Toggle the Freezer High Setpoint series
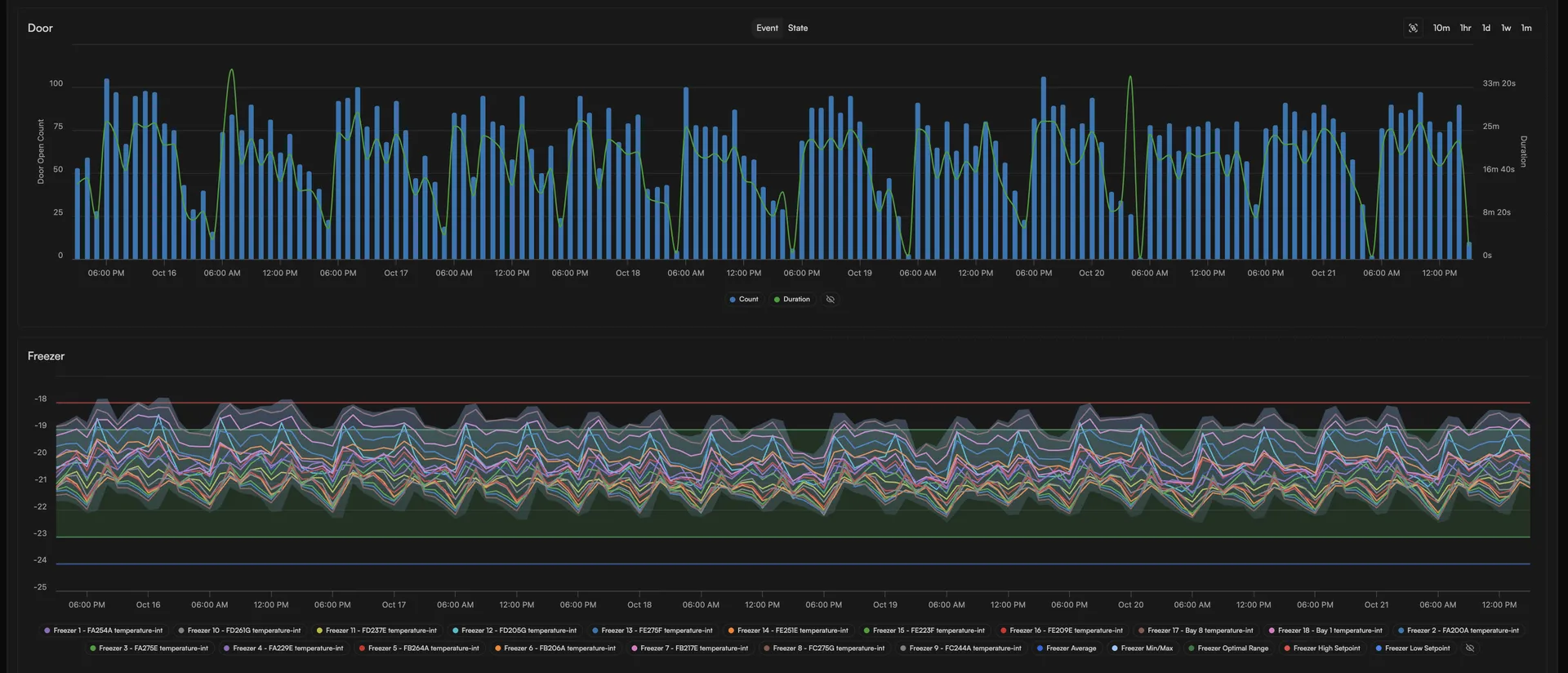This screenshot has width=1568, height=673. (1322, 648)
